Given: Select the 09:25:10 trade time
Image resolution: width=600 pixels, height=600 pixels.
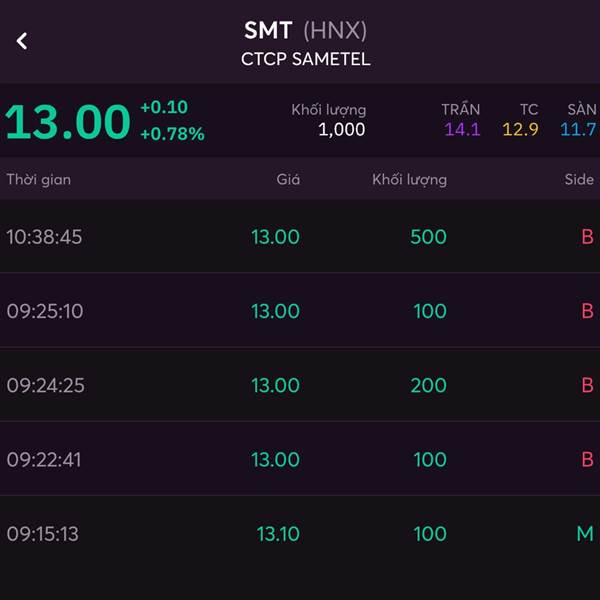Looking at the screenshot, I should (45, 311).
